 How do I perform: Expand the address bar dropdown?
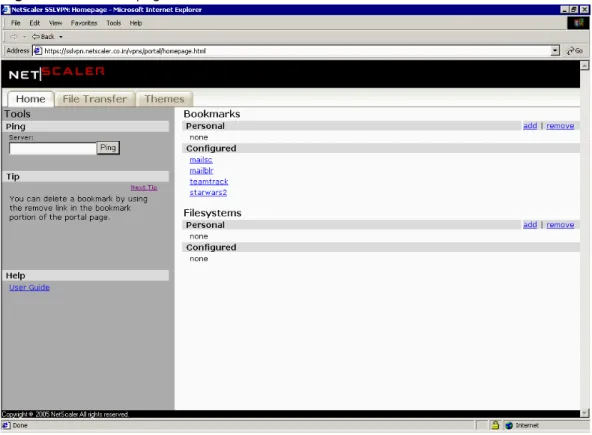tap(555, 51)
